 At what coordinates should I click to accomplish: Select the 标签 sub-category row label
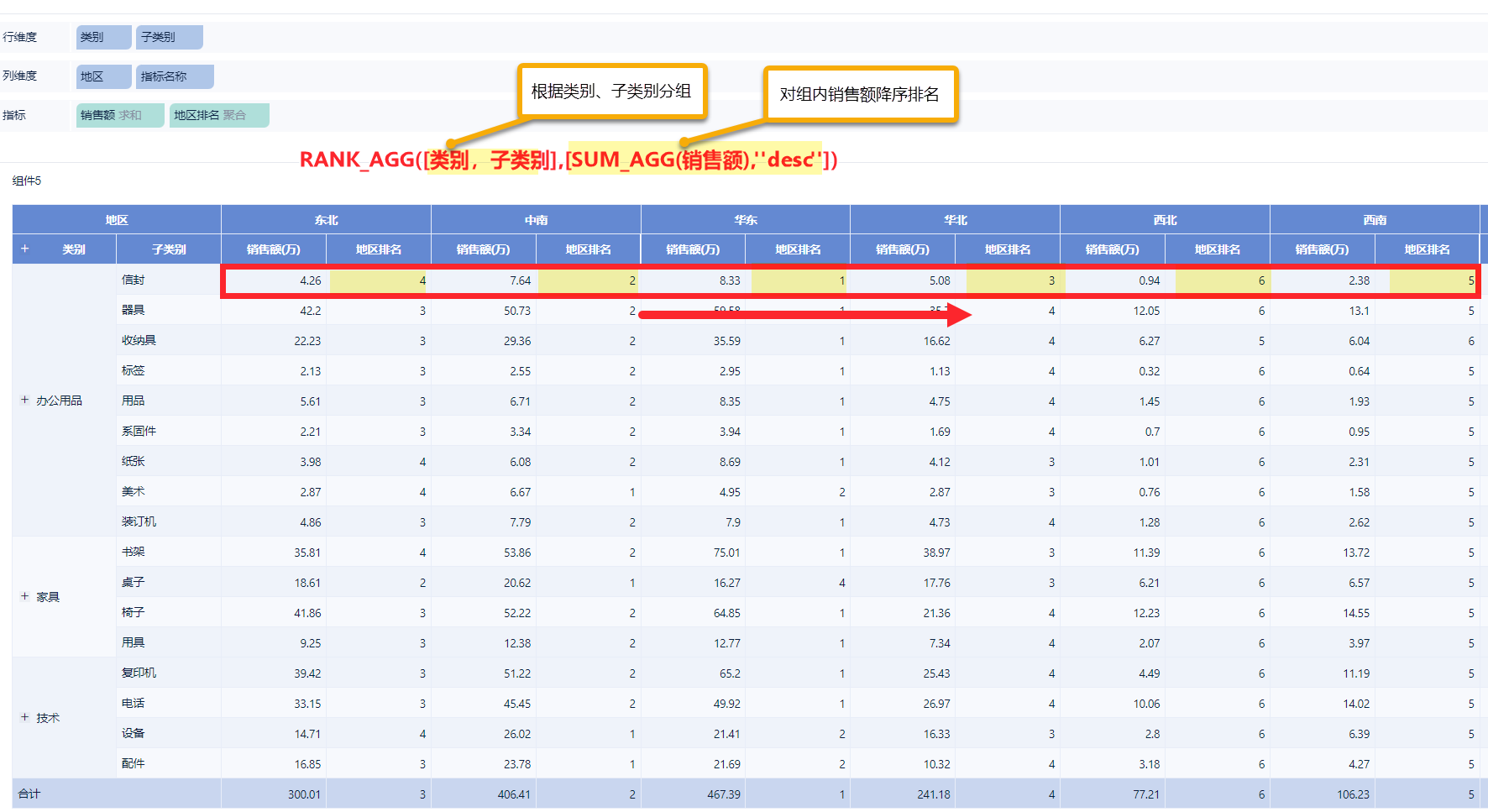tap(134, 370)
